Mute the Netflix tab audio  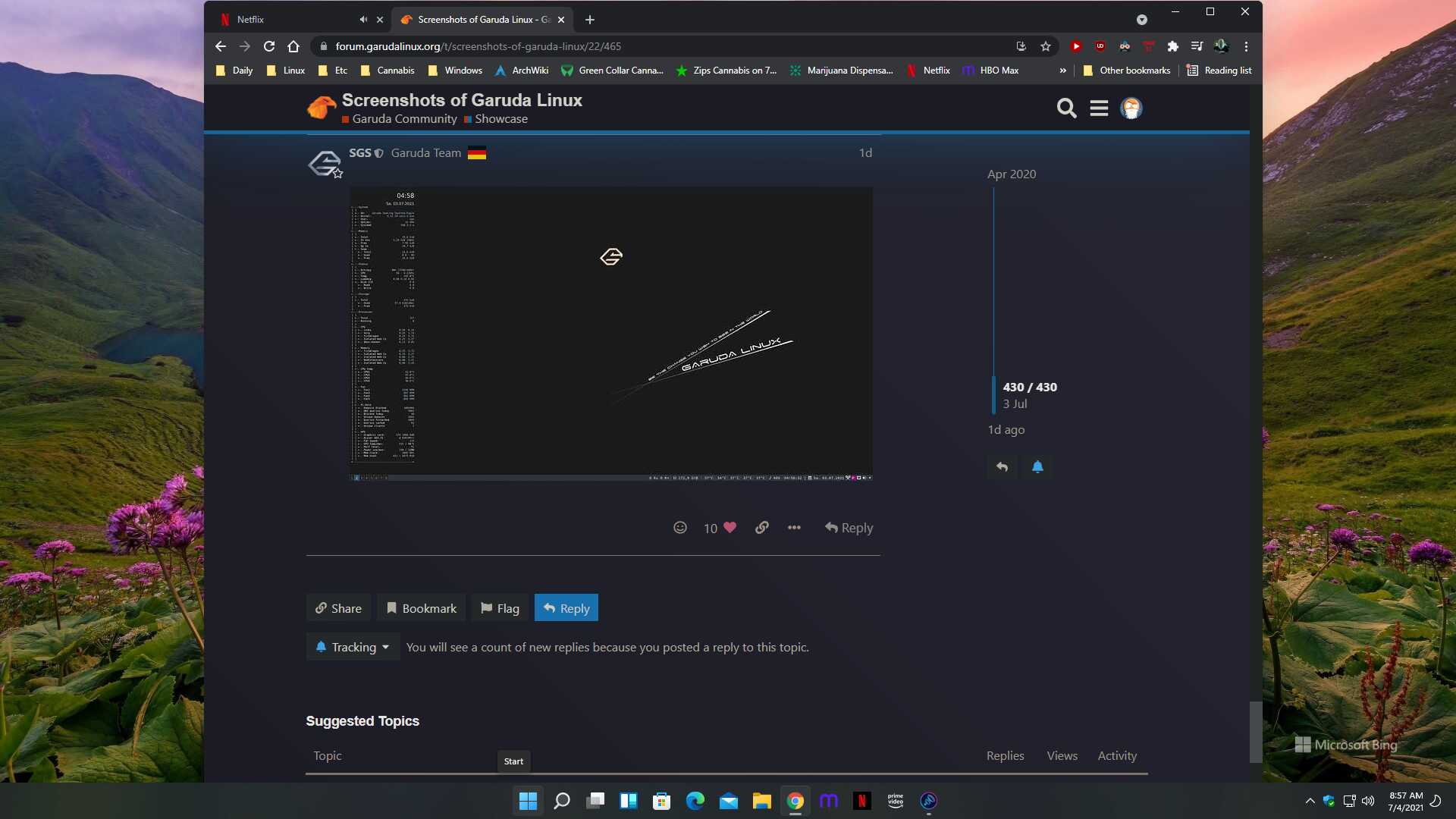click(x=363, y=20)
